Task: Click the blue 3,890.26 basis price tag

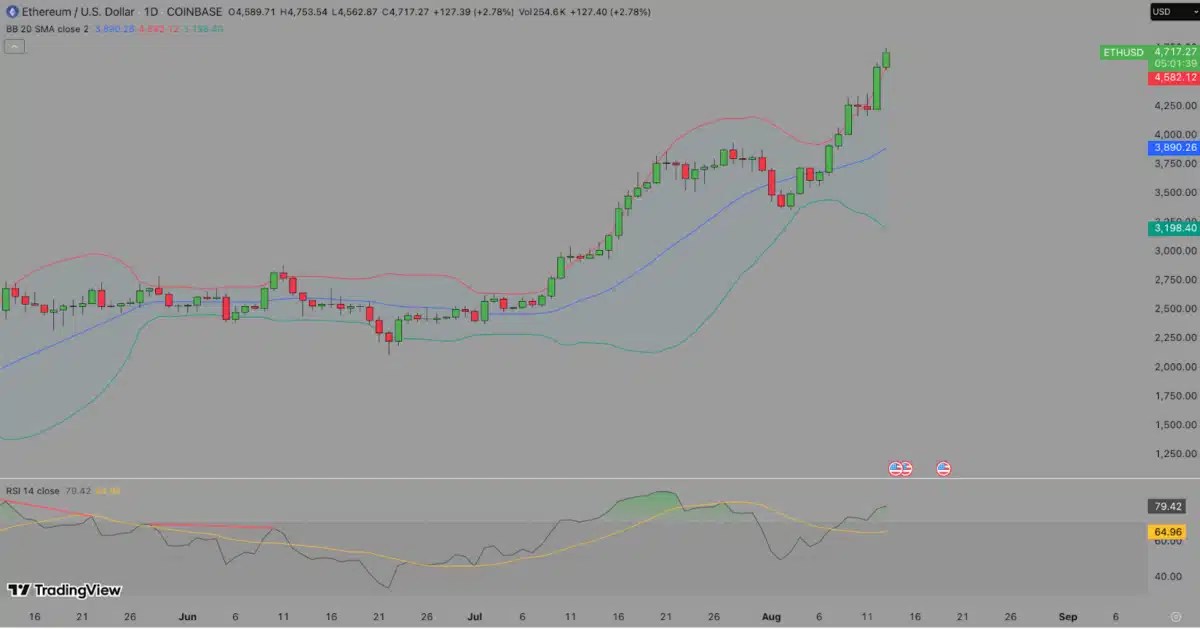Action: pyautogui.click(x=1174, y=147)
